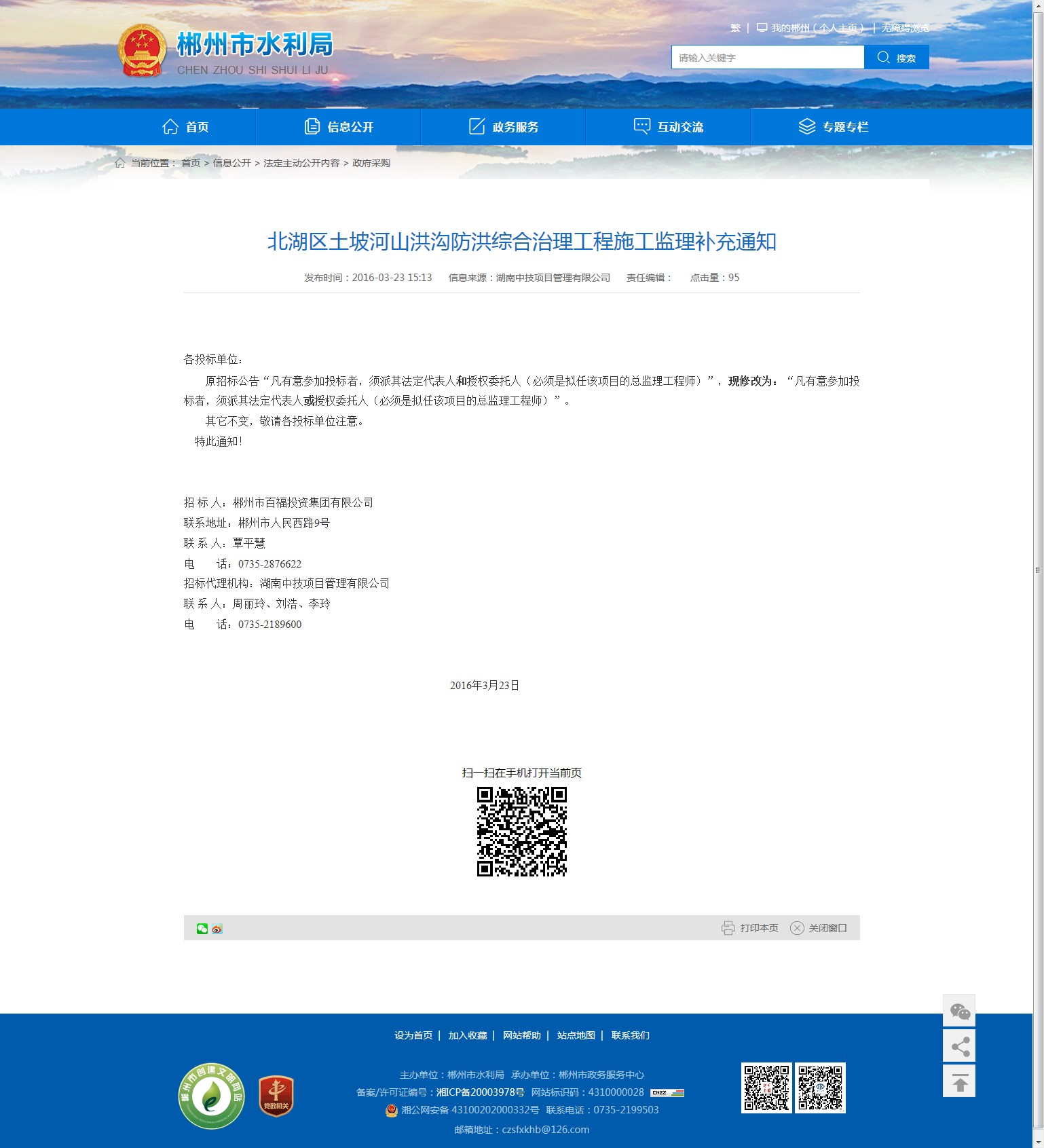
Task: Click the phone number 0735-2189600
Action: [x=269, y=625]
